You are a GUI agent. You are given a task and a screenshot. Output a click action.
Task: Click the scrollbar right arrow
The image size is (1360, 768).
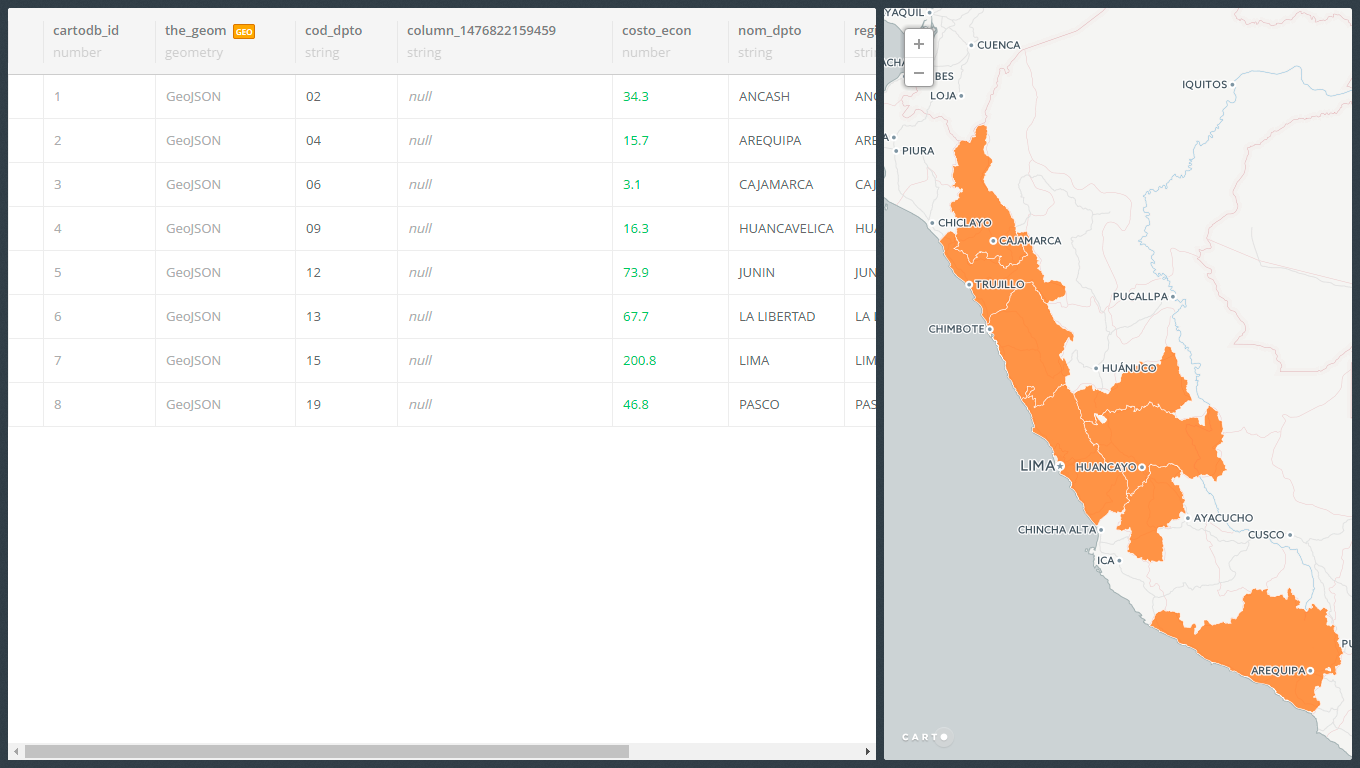coord(867,751)
